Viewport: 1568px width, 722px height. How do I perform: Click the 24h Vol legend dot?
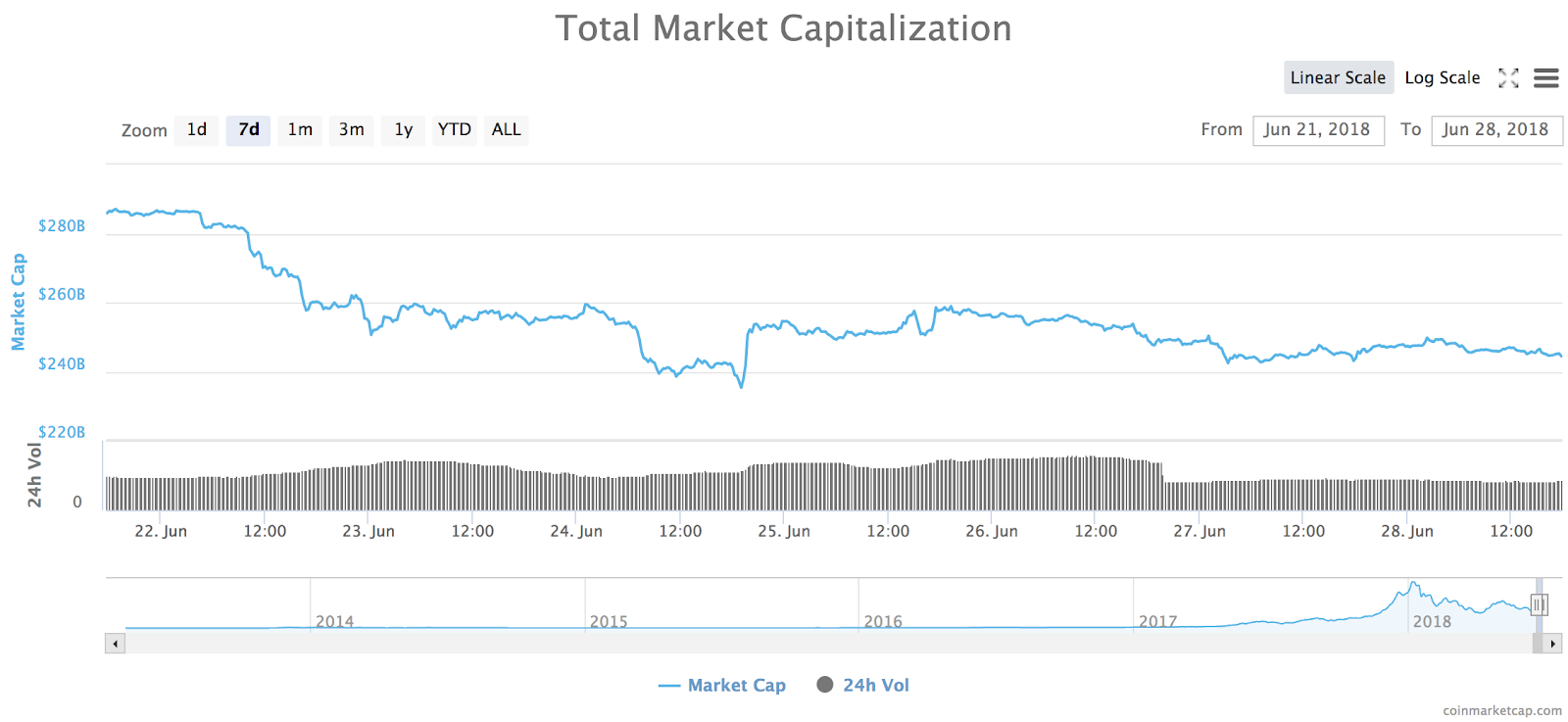tap(826, 685)
